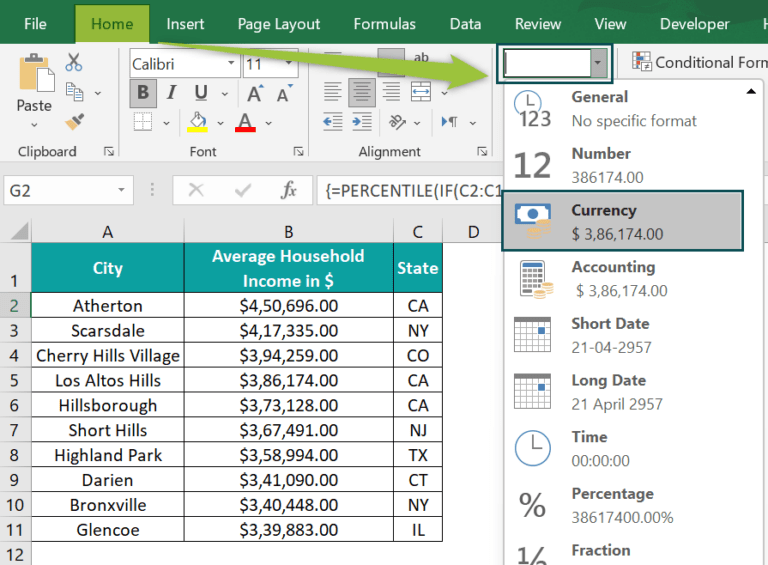Switch to the Page Layout tab
The height and width of the screenshot is (565, 768).
click(x=279, y=24)
